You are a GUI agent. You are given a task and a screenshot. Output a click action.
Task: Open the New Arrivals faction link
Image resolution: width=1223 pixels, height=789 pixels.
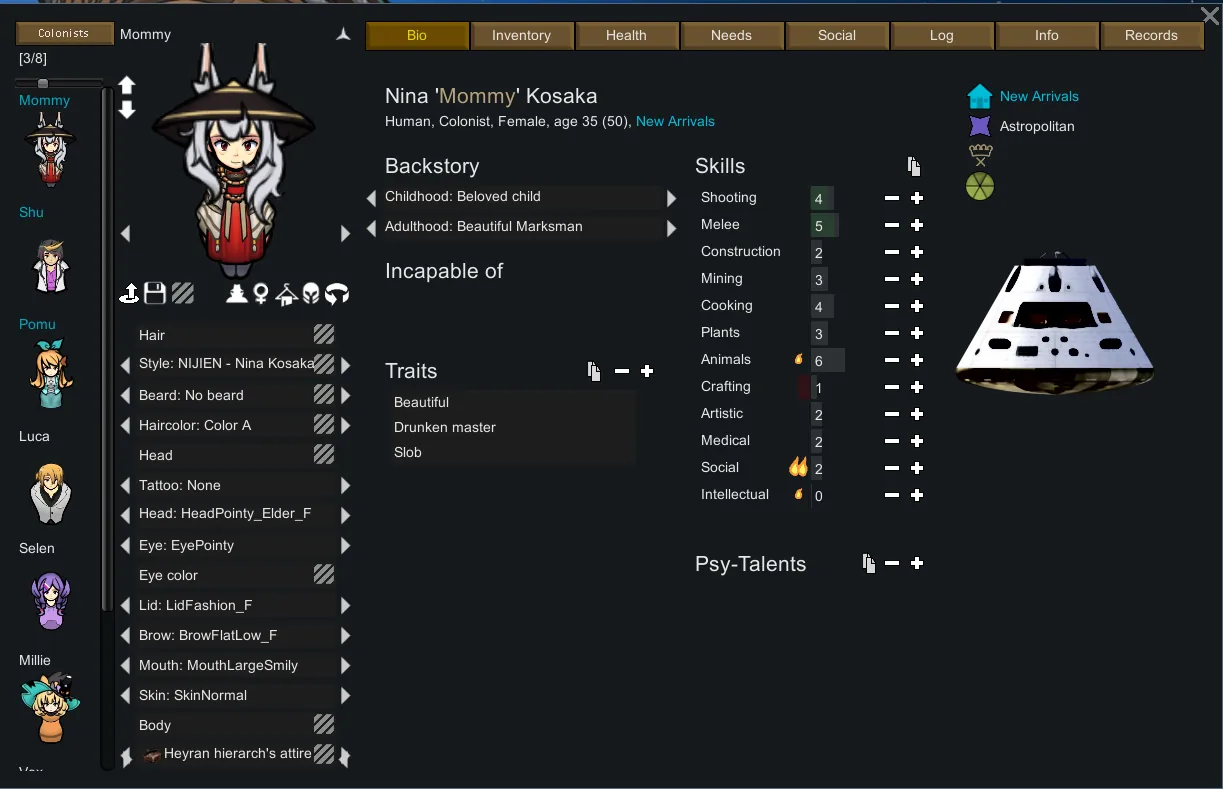click(x=1039, y=96)
